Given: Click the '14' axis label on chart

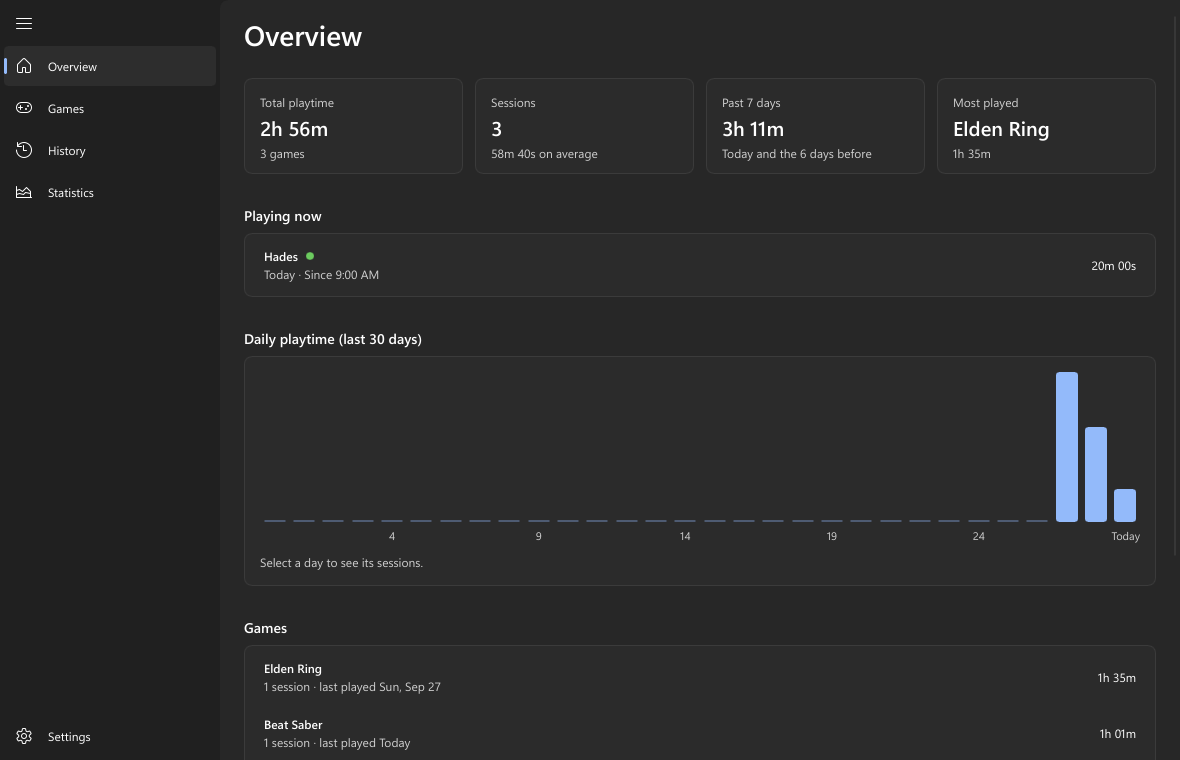Looking at the screenshot, I should tap(685, 536).
